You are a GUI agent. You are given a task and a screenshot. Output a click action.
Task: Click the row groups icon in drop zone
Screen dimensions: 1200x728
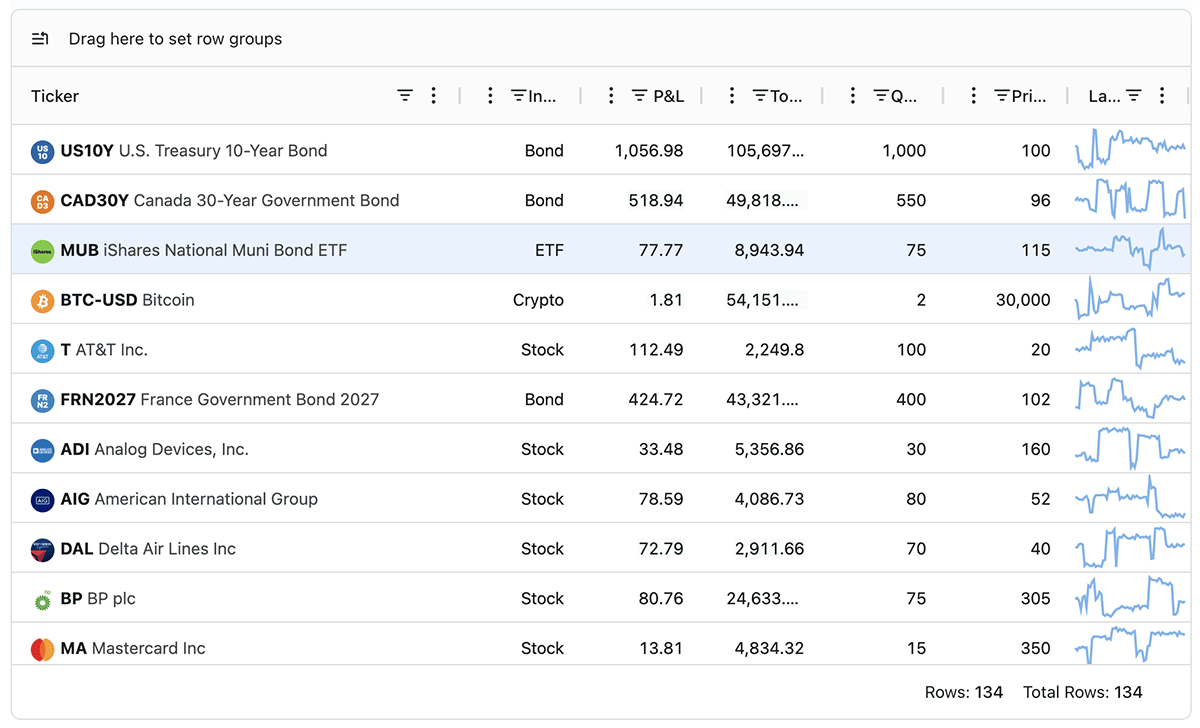[40, 39]
